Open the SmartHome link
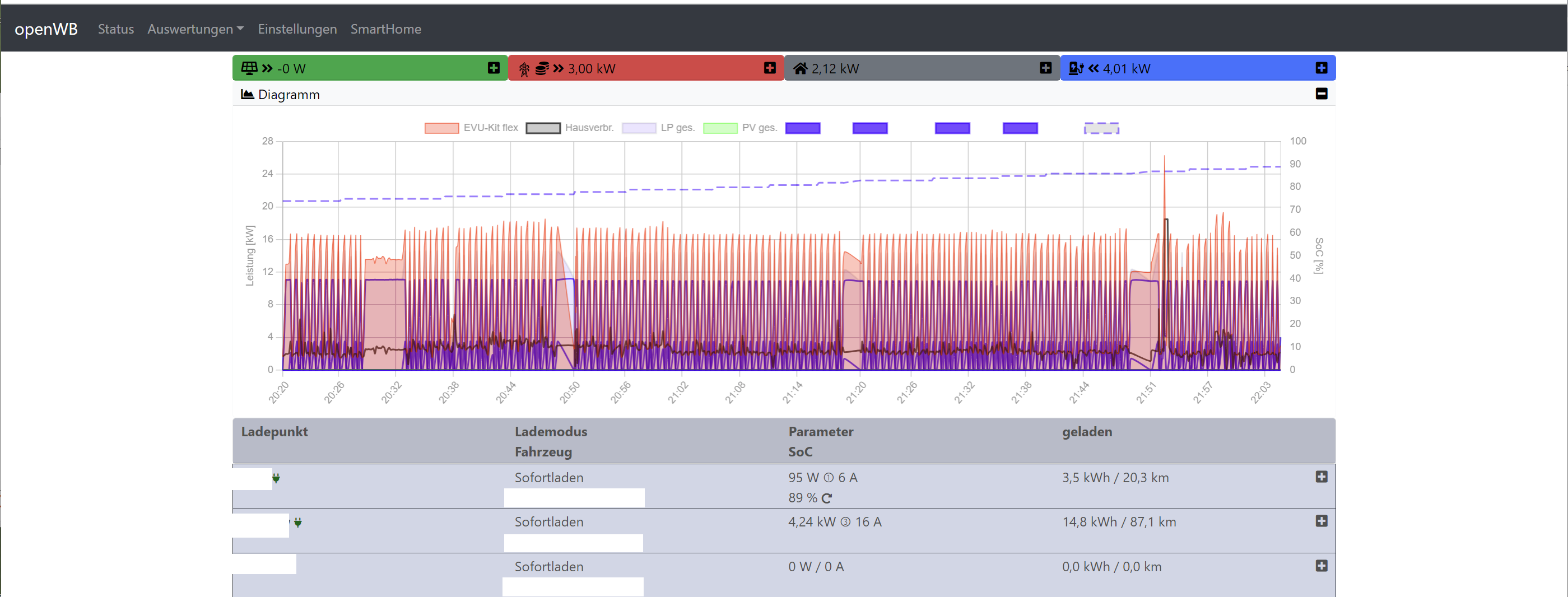Viewport: 1568px width, 597px height. pyautogui.click(x=385, y=29)
